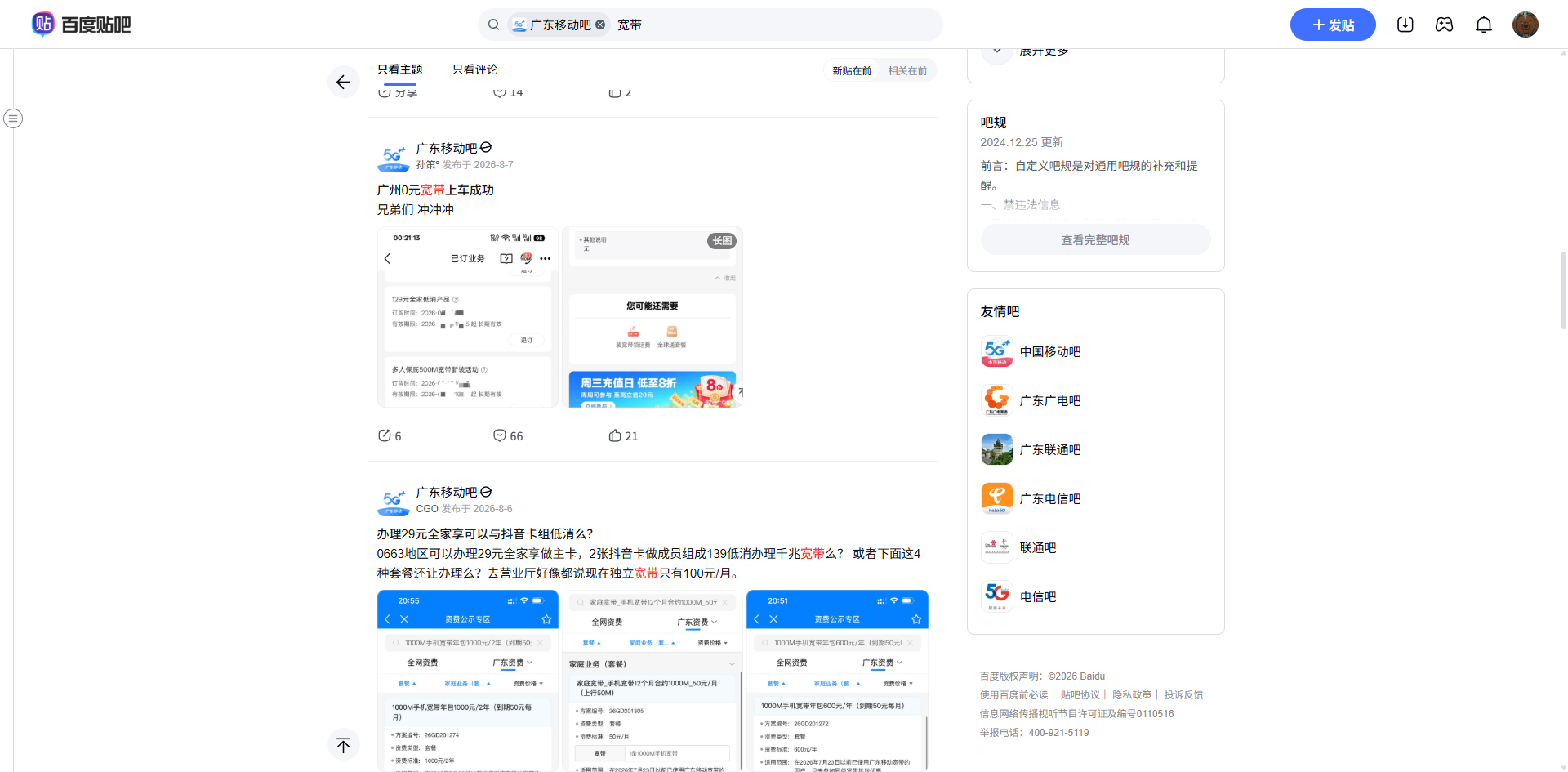Open the user avatar menu
Viewport: 1568px width, 772px height.
click(1525, 25)
